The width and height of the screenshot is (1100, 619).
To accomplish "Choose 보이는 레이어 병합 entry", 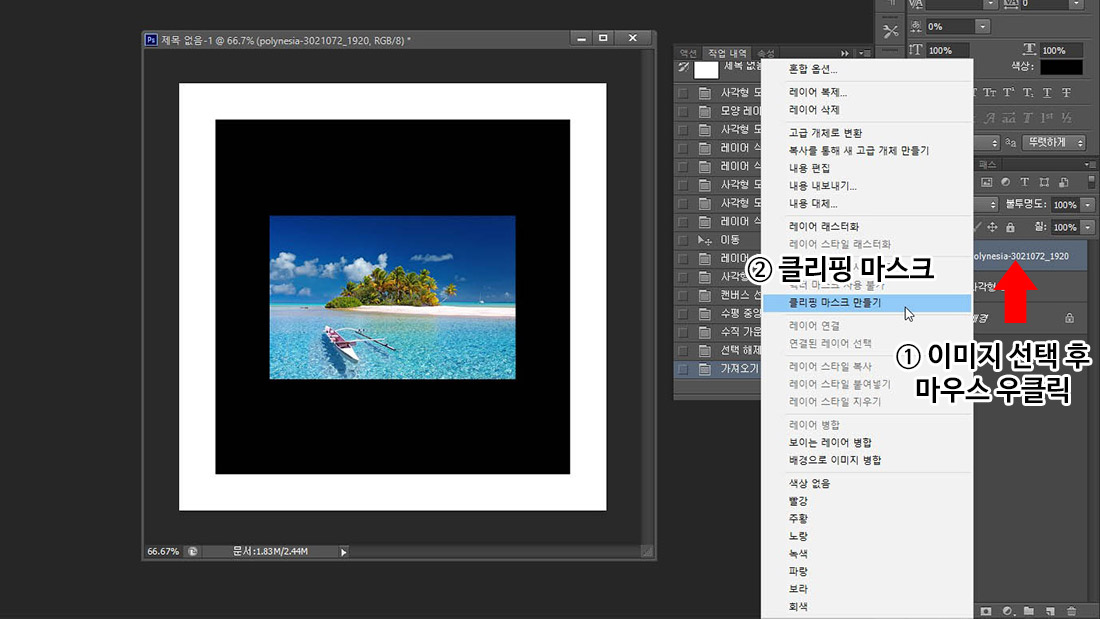I will click(866, 443).
